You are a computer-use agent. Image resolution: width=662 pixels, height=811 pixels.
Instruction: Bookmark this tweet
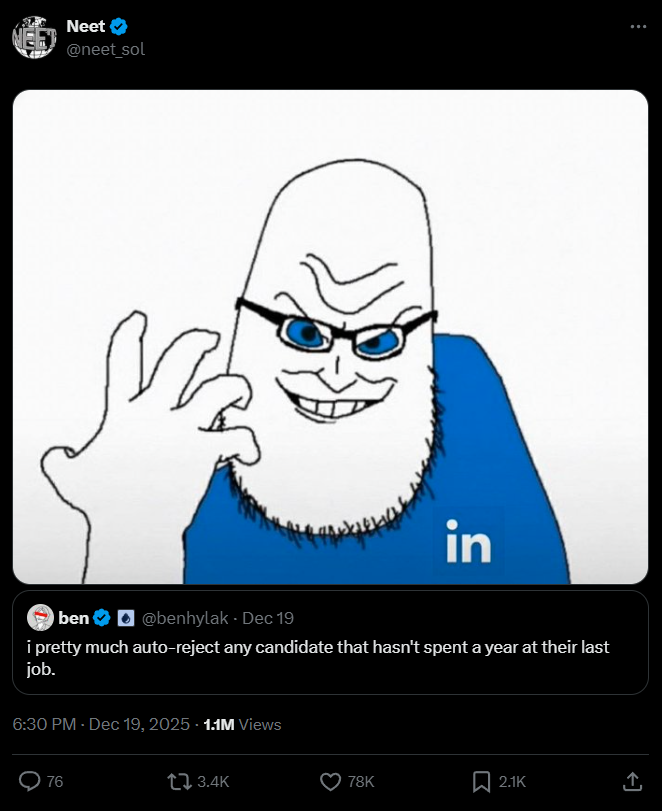(481, 781)
